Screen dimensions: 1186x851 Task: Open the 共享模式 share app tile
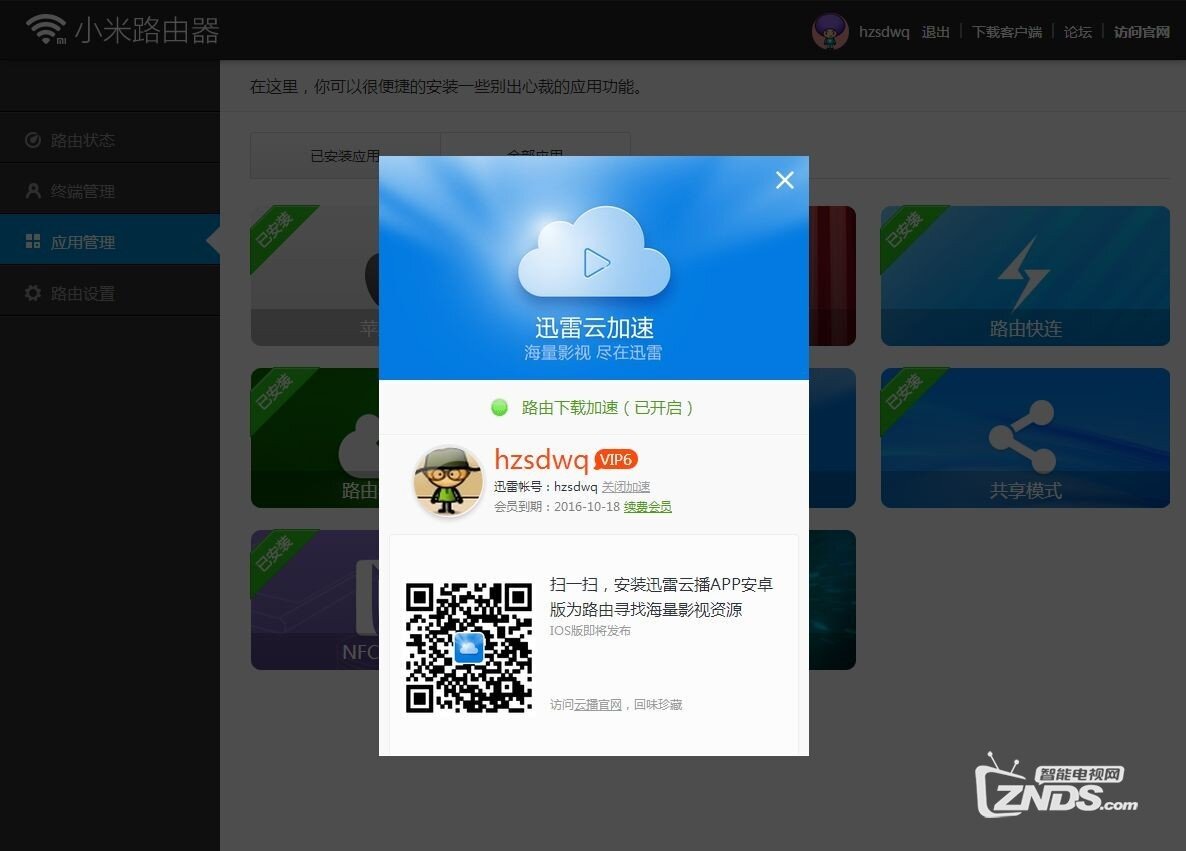(1024, 438)
